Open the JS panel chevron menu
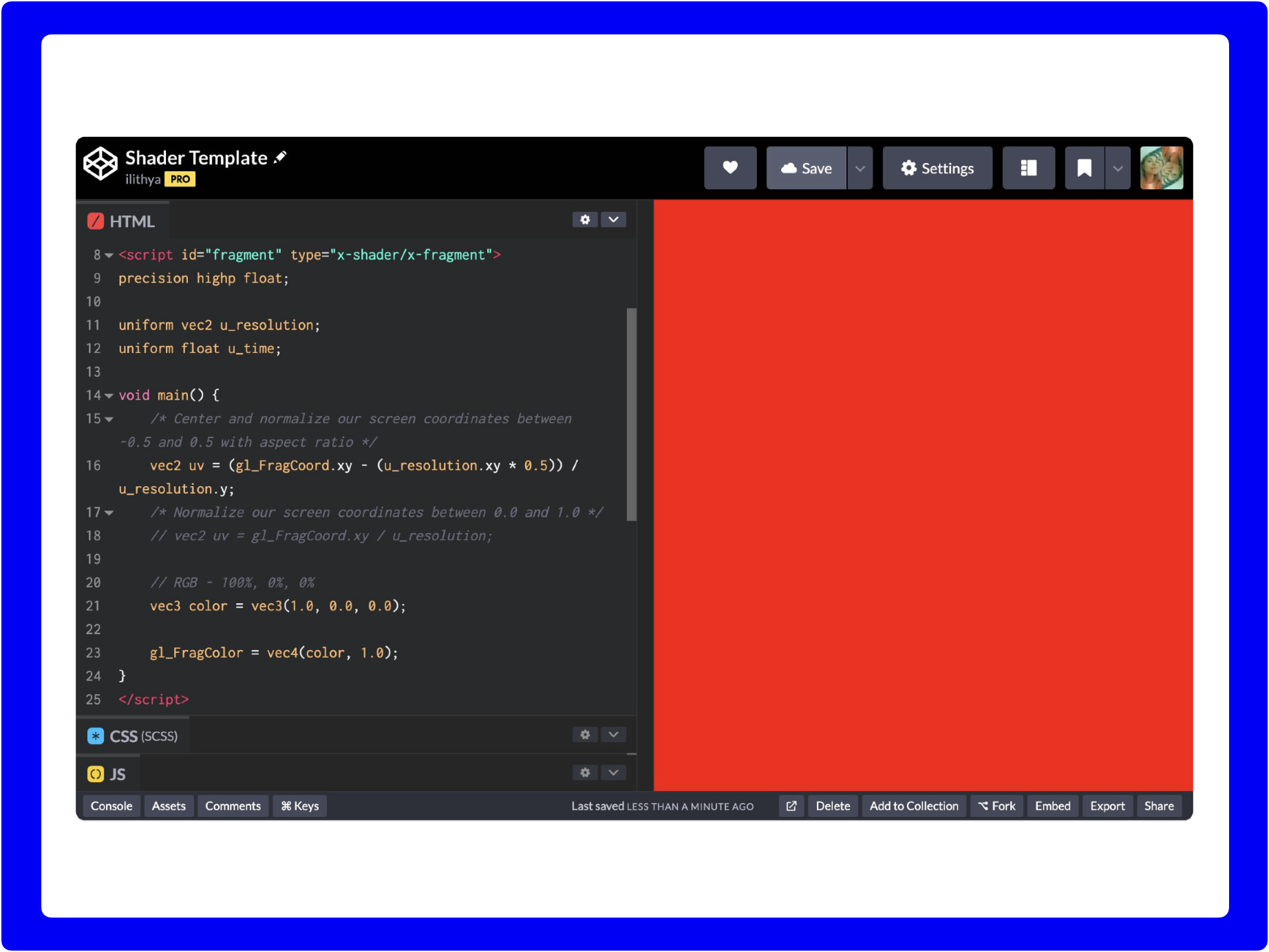Image resolution: width=1269 pixels, height=952 pixels. 613,772
